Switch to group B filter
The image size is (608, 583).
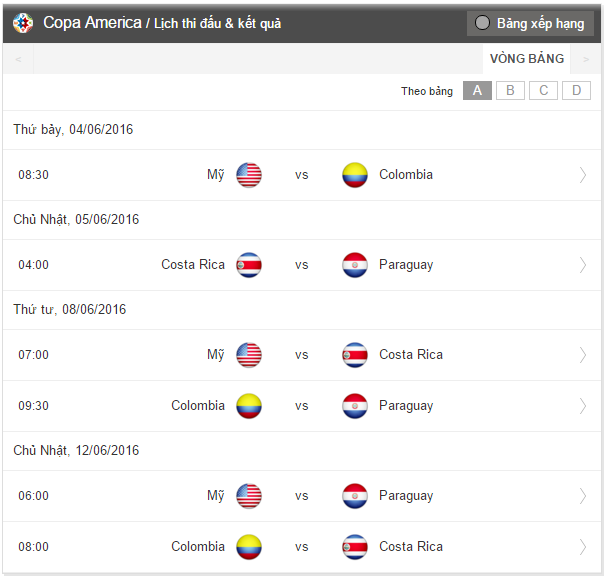pos(510,91)
